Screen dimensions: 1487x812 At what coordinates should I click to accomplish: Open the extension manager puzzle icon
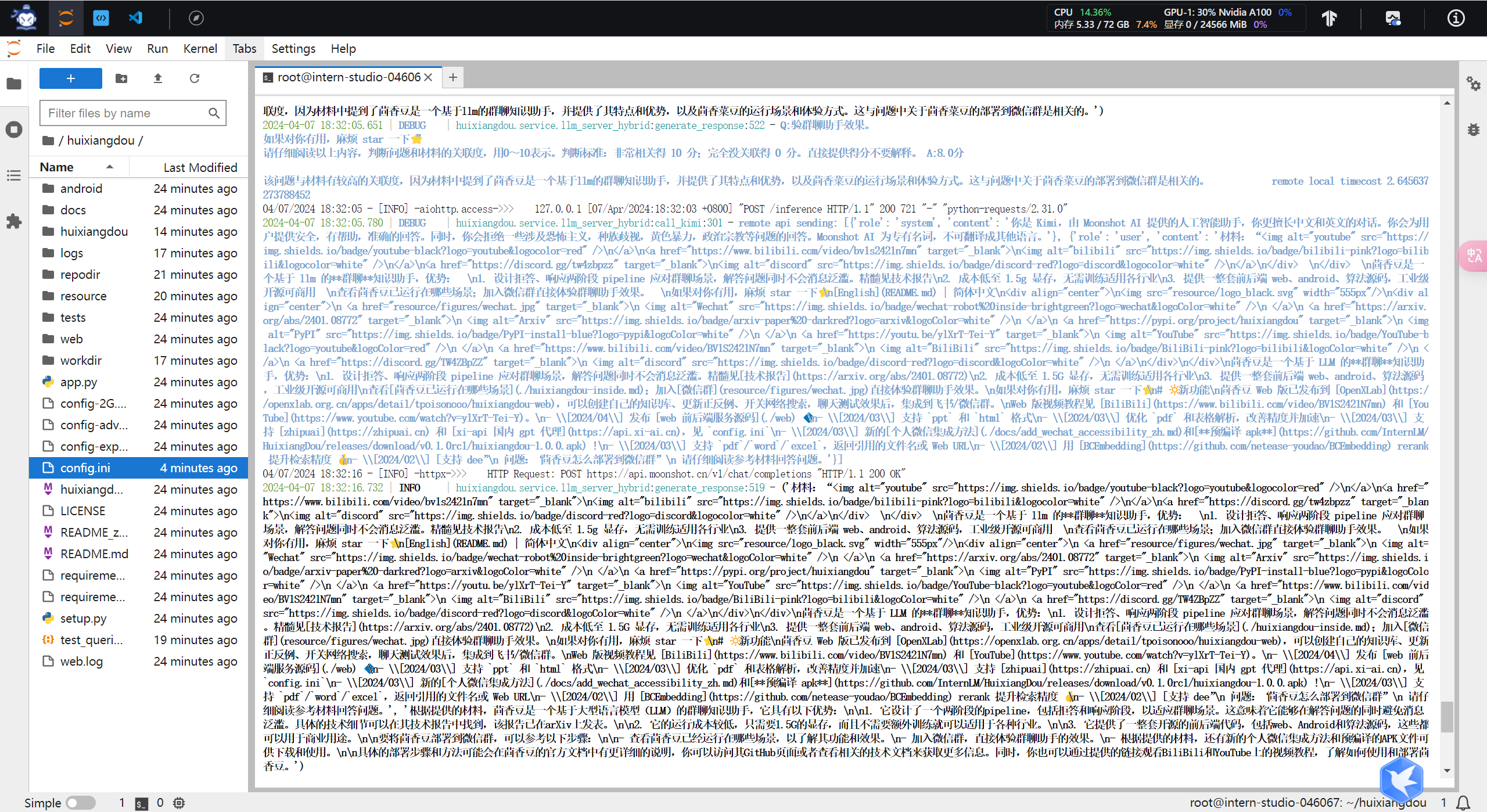(14, 221)
